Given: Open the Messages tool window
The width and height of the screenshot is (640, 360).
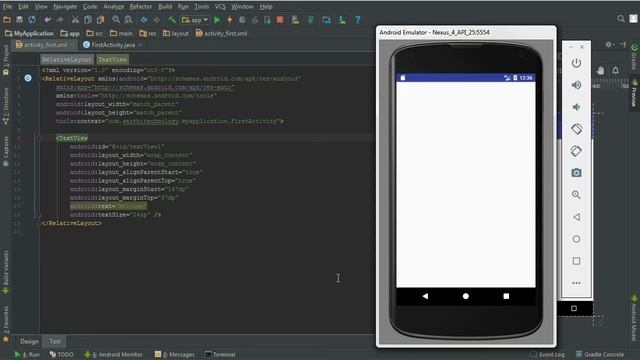Looking at the screenshot, I should point(175,355).
